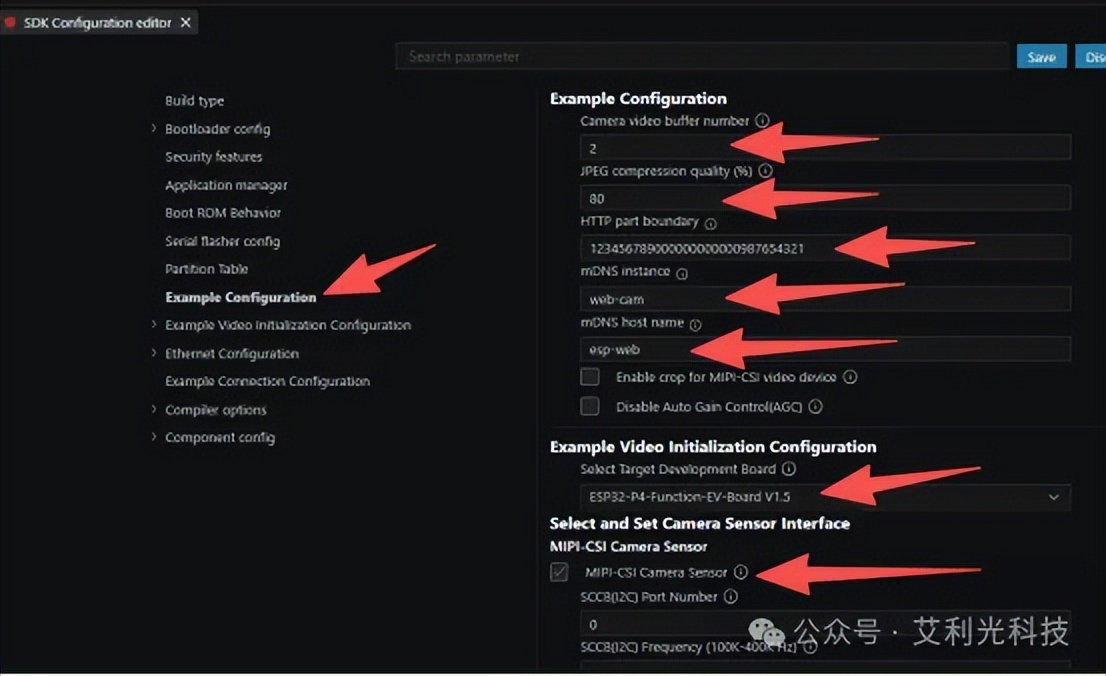The width and height of the screenshot is (1106, 676).
Task: Click the HTTP part boundary field
Action: pyautogui.click(x=825, y=248)
